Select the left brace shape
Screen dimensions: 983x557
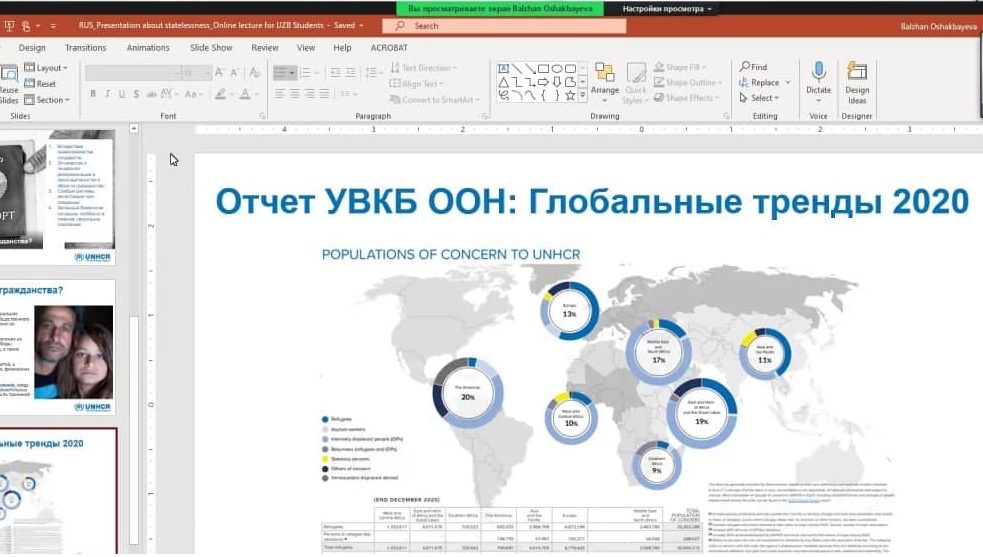[544, 95]
